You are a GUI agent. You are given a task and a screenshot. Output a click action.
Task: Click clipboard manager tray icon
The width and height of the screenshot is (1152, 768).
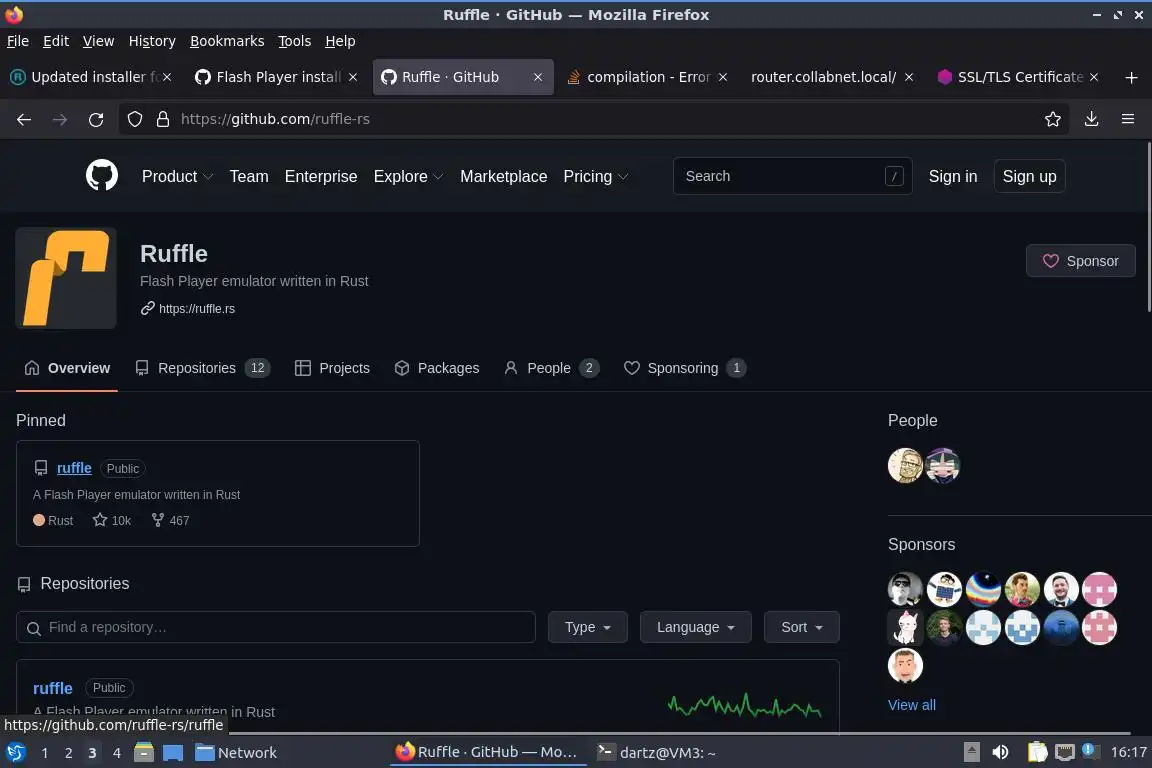[x=1037, y=753]
